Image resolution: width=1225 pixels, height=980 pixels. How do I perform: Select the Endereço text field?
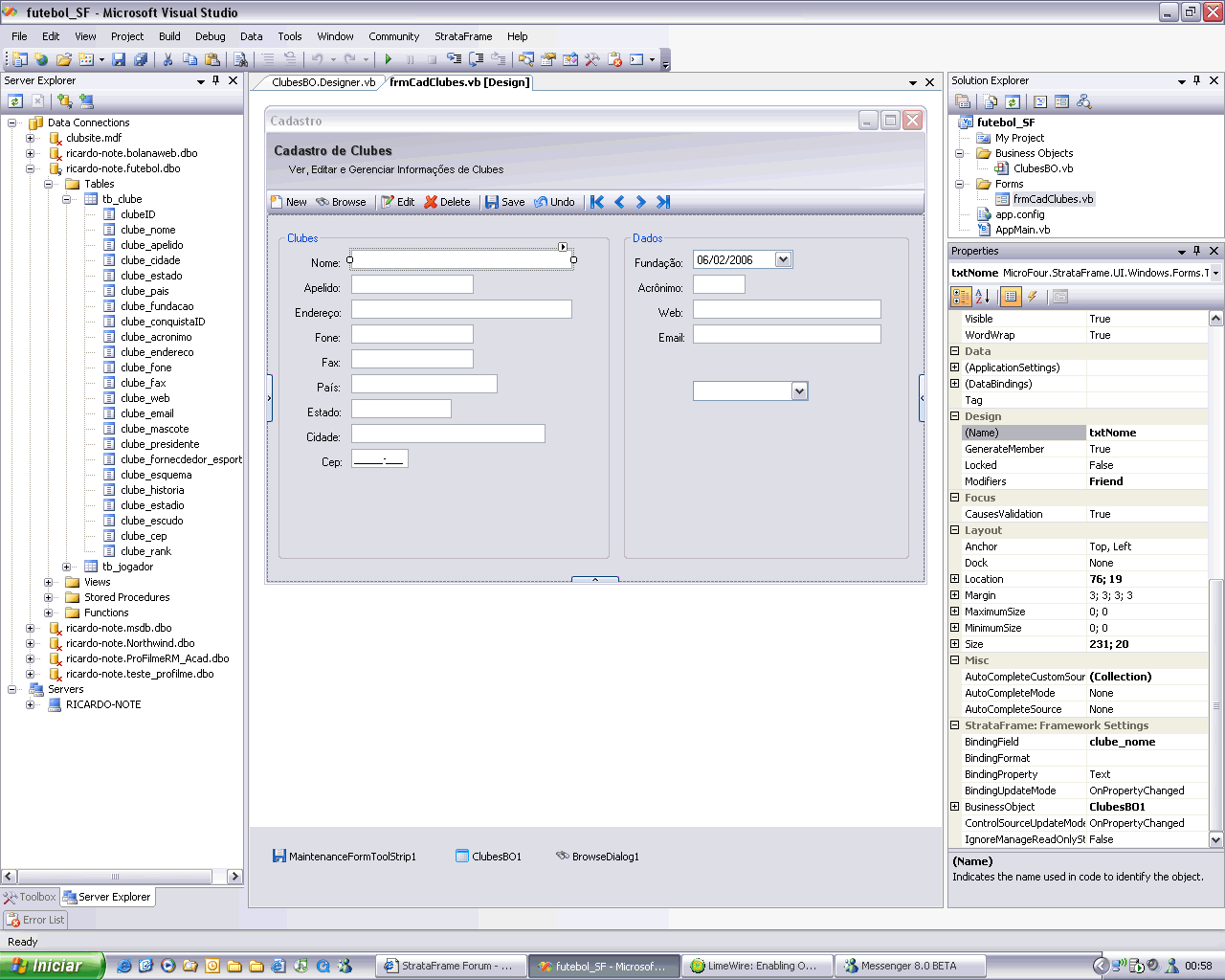[460, 309]
